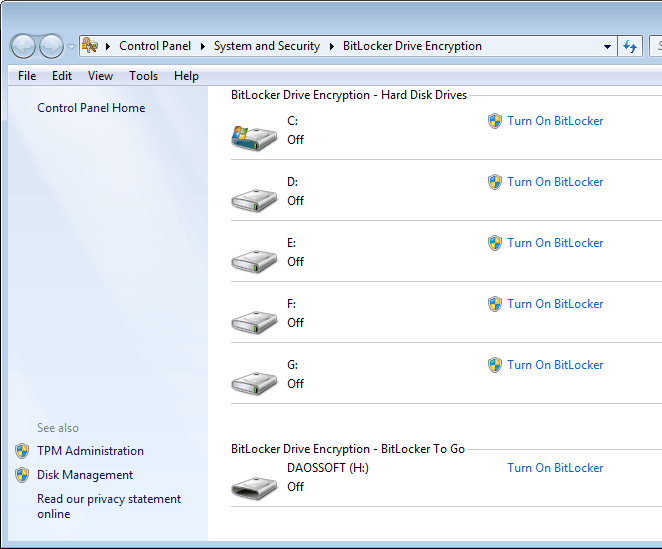Open the View menu

point(100,76)
